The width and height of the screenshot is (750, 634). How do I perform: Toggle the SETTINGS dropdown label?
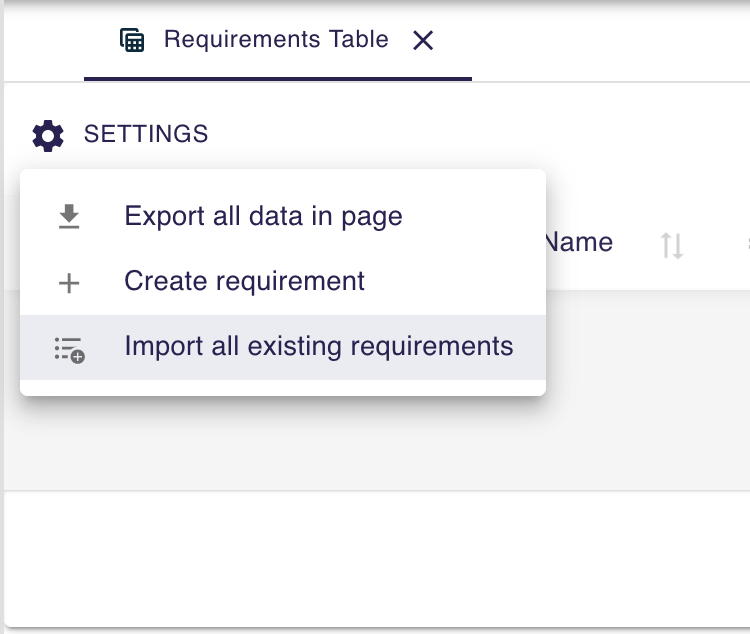pyautogui.click(x=146, y=134)
